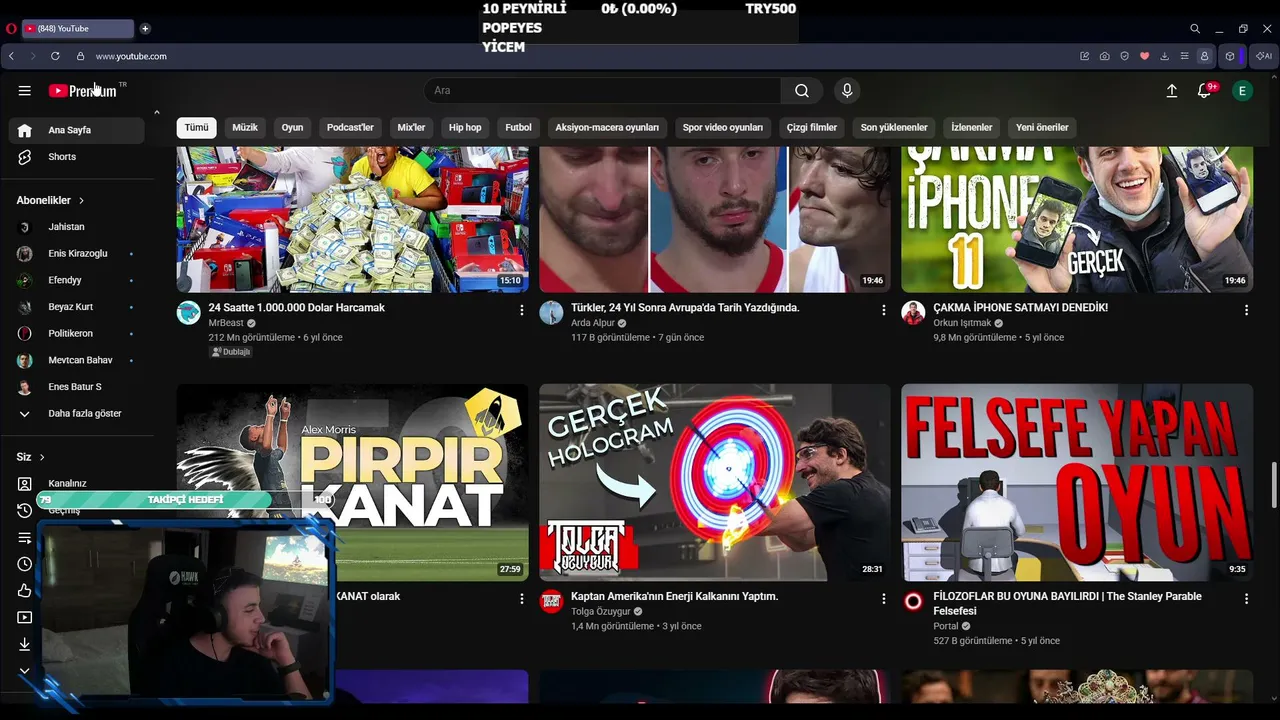1280x720 pixels.
Task: Open Enis Kirazoglu channel subscription
Action: coord(76,254)
